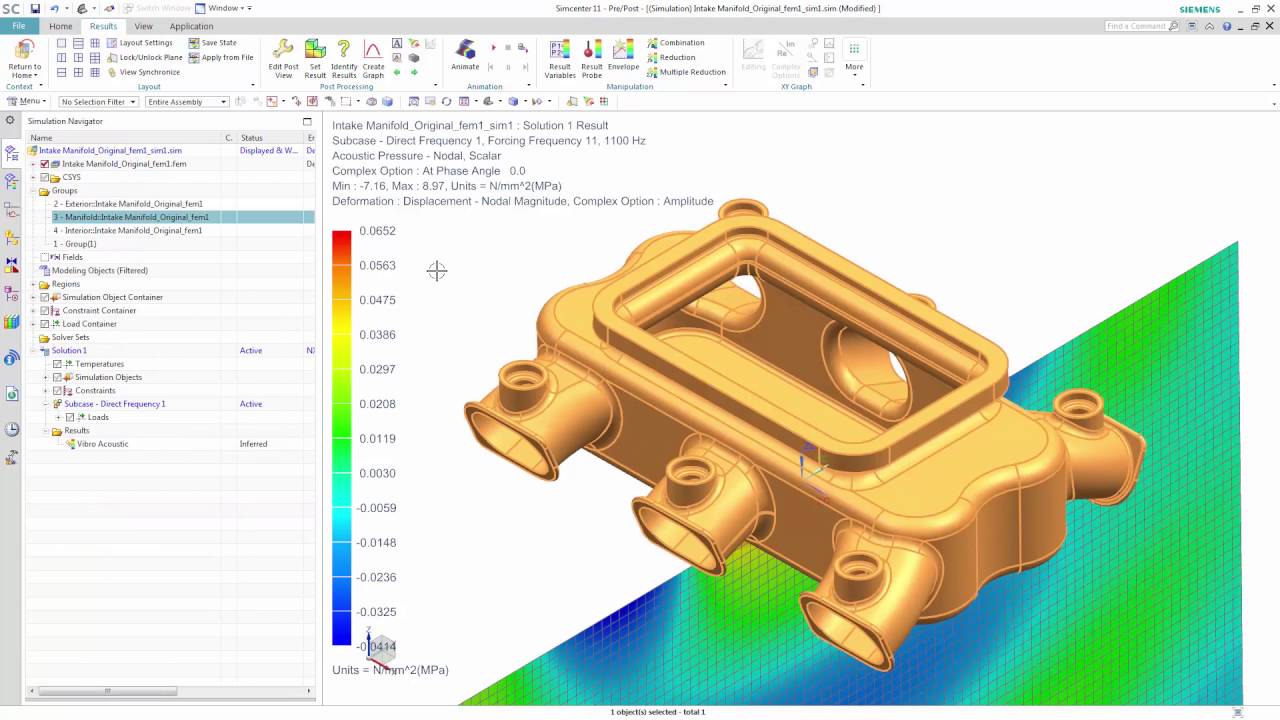Viewport: 1280px width, 720px height.
Task: Click the View Synchronize icon
Action: point(113,72)
